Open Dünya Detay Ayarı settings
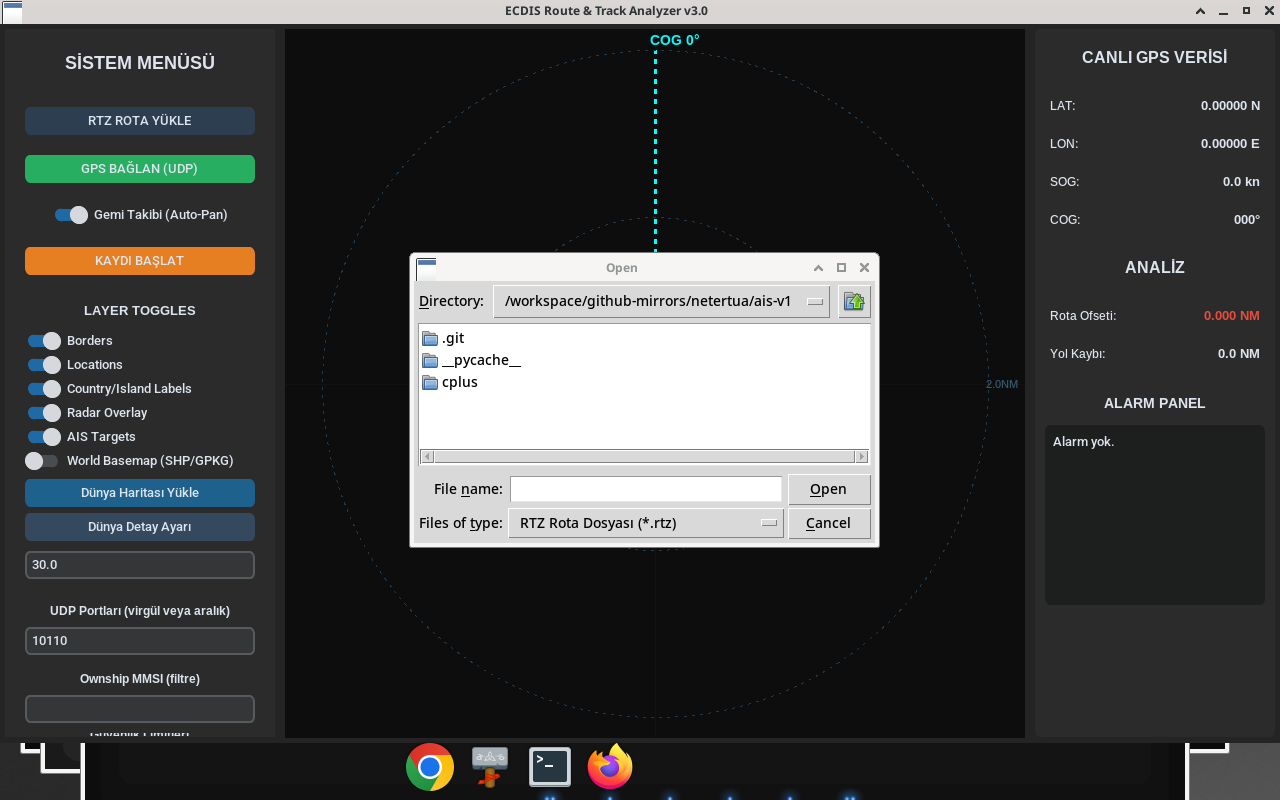Screen dimensions: 1280x800 click(x=140, y=527)
